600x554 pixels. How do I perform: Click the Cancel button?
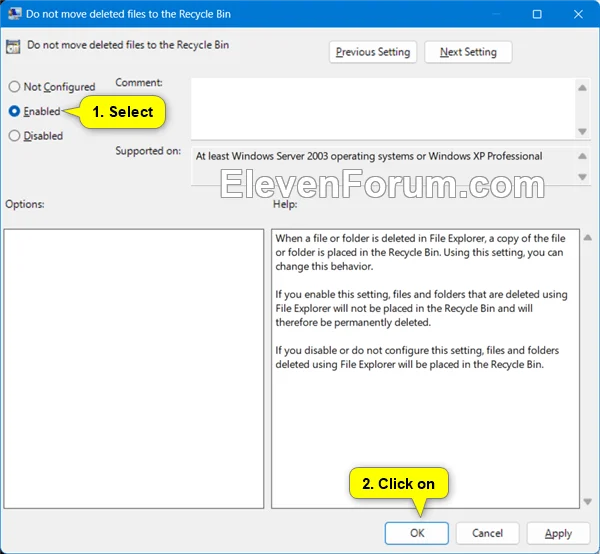(487, 533)
